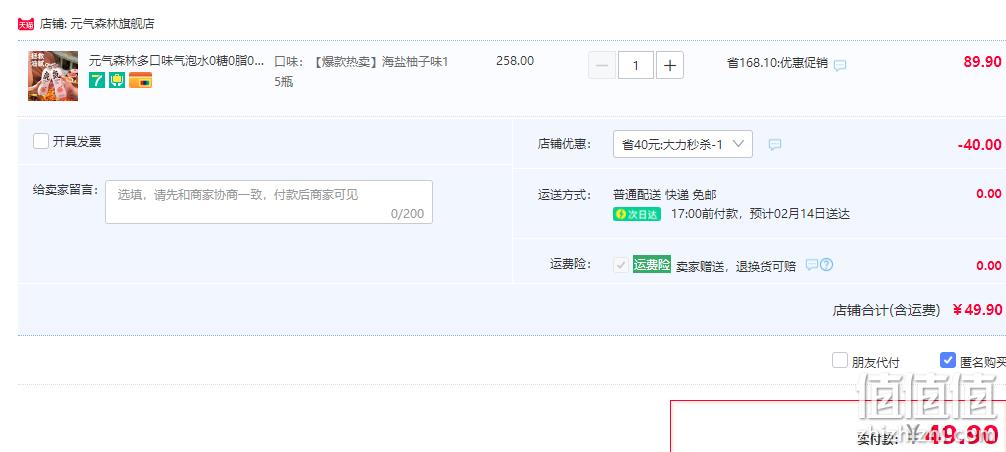Click the 预计02月14日送达 delivery estimate text
The height and width of the screenshot is (452, 1006).
pos(800,214)
